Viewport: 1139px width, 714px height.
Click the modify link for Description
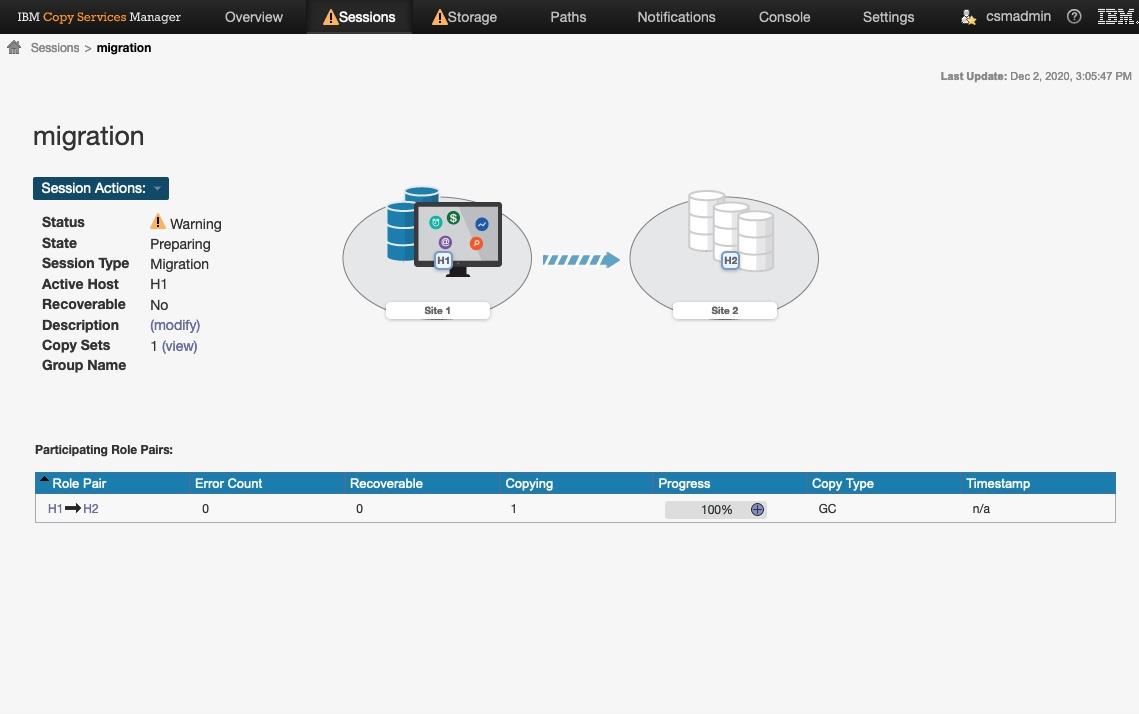pos(175,325)
